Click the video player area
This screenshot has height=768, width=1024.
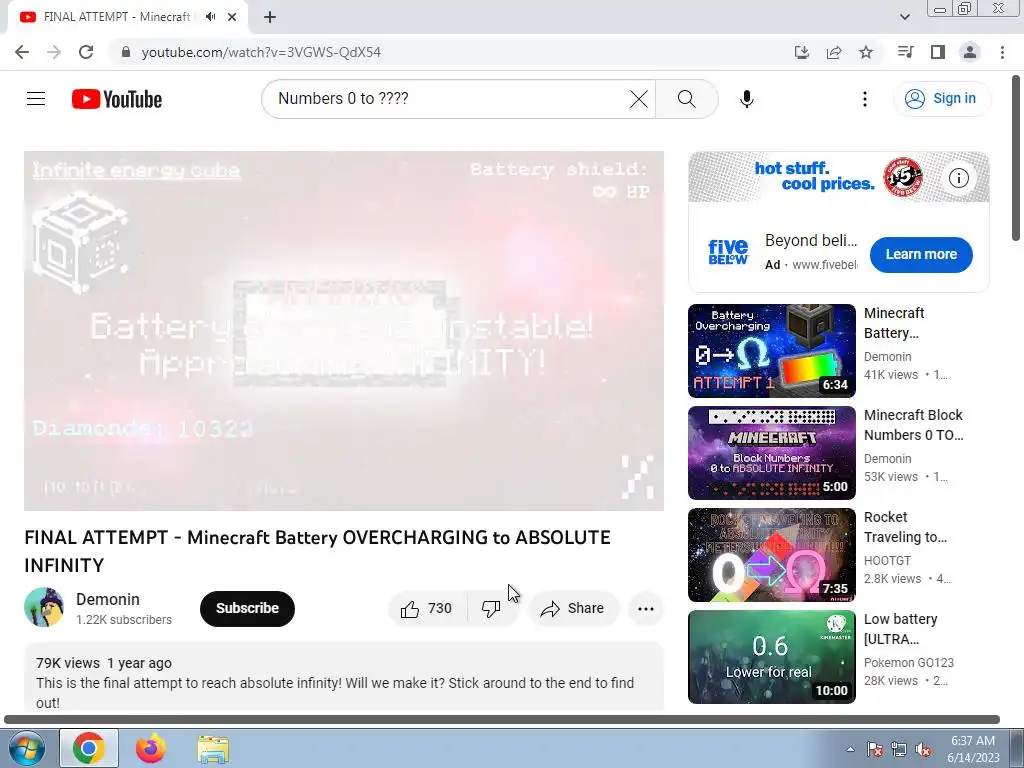(344, 331)
